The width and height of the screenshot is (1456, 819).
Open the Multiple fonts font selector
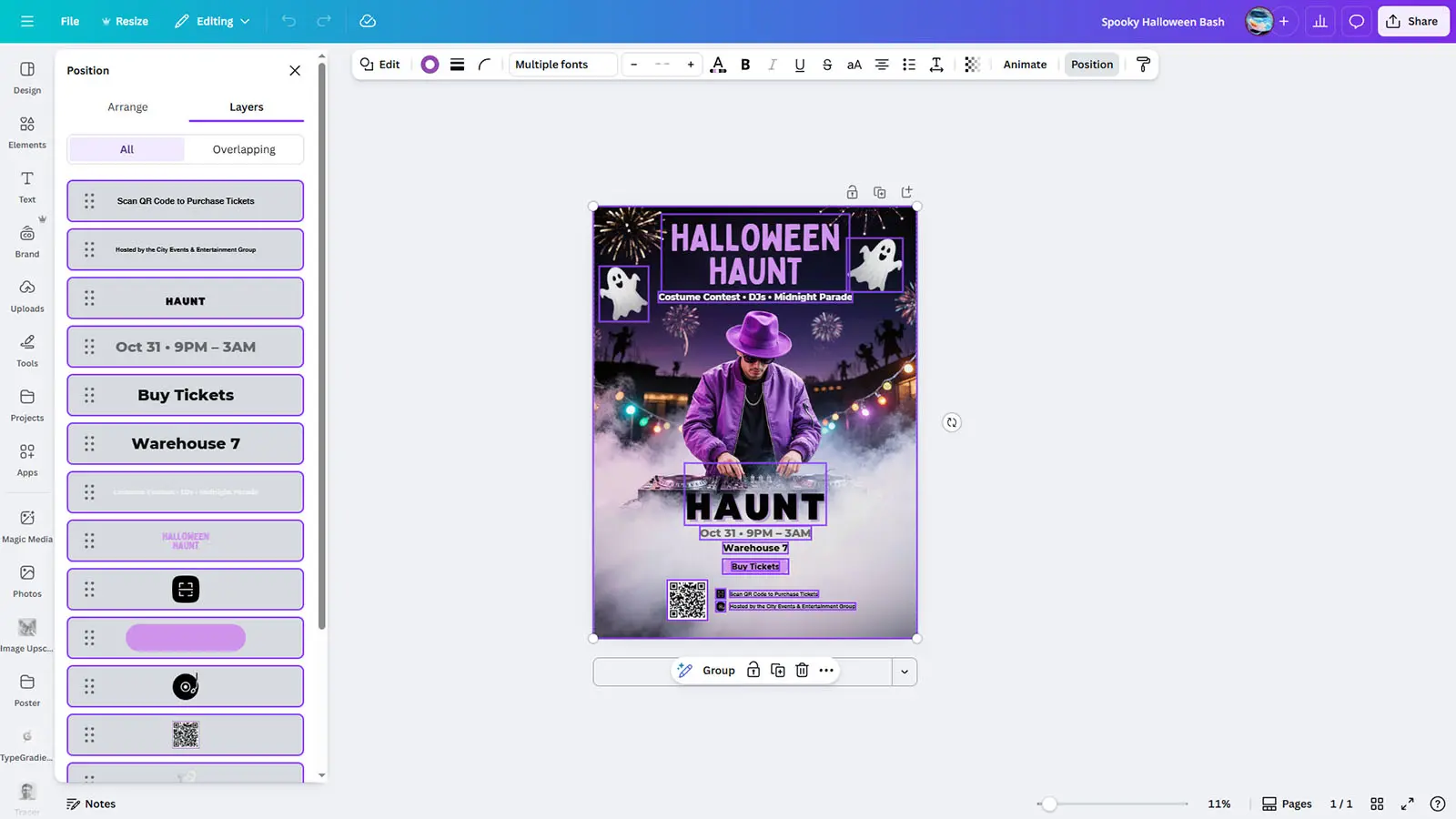tap(562, 65)
